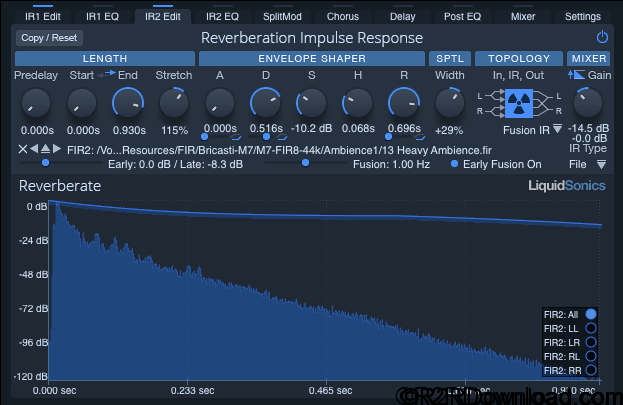The height and width of the screenshot is (405, 623).
Task: Toggle Early Fusion On indicator
Action: coord(455,164)
